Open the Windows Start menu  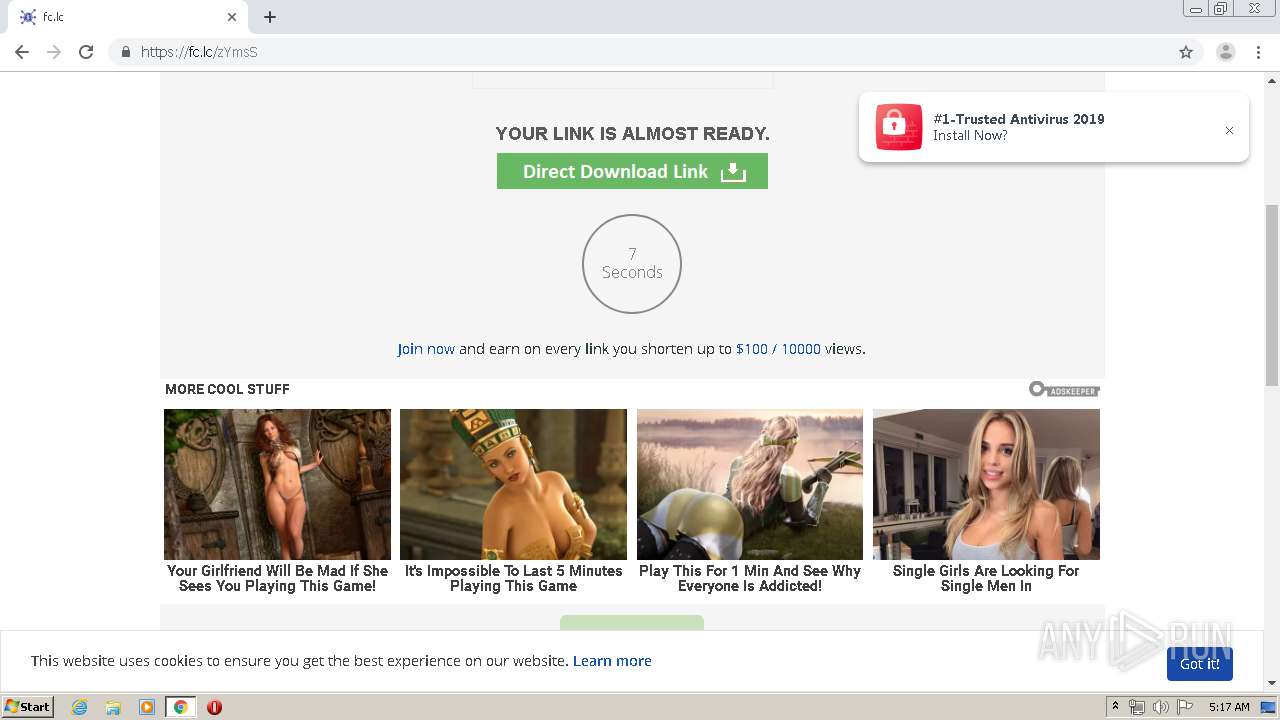(28, 707)
